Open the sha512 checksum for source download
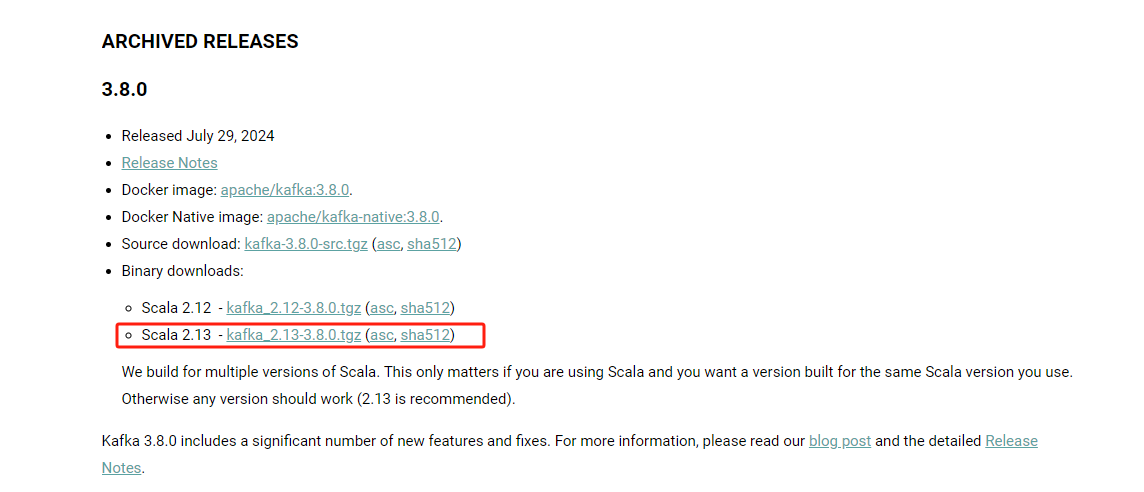Image resolution: width=1144 pixels, height=492 pixels. point(431,244)
